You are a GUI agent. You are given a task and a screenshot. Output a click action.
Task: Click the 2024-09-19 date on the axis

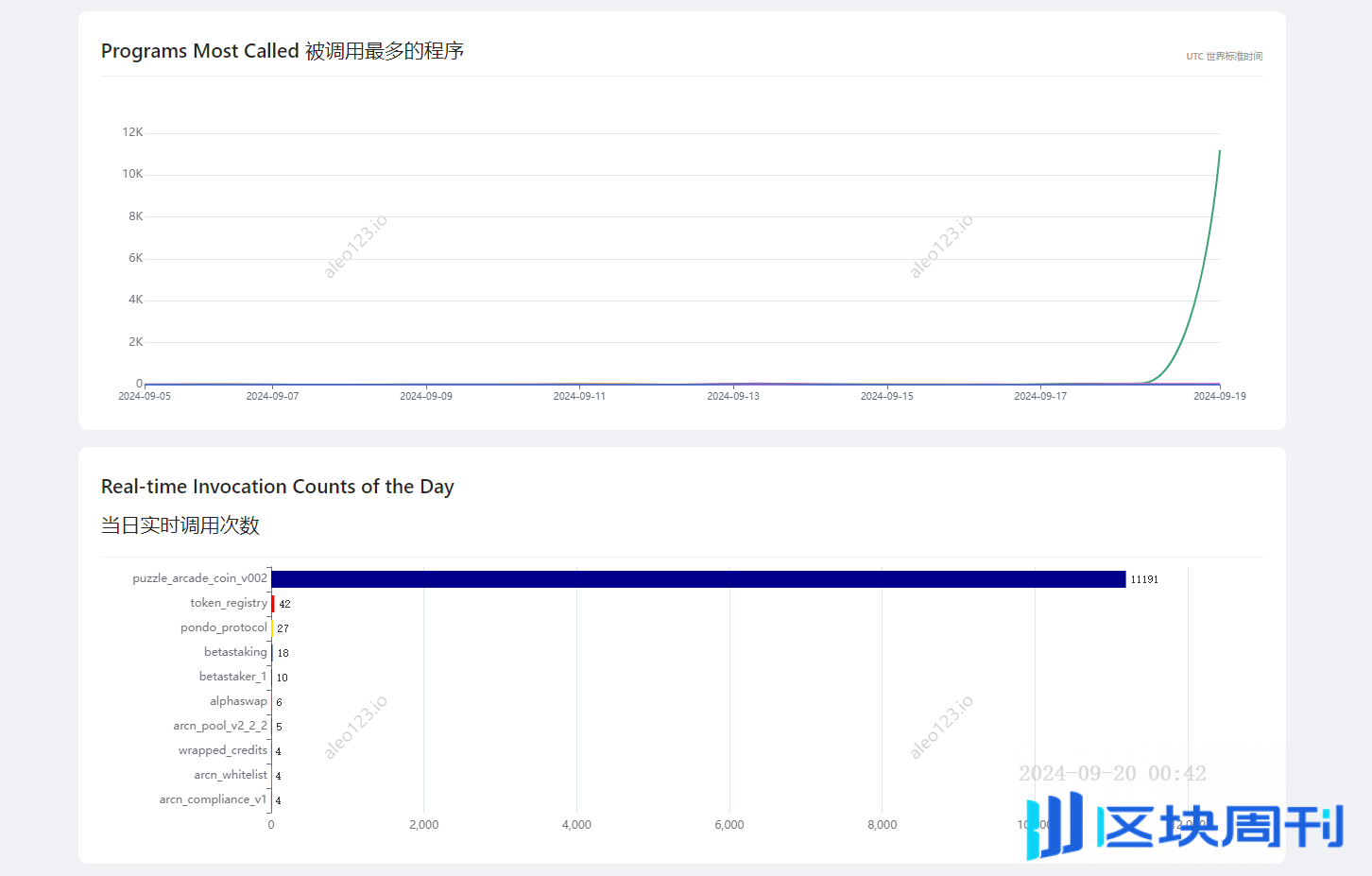point(1220,396)
